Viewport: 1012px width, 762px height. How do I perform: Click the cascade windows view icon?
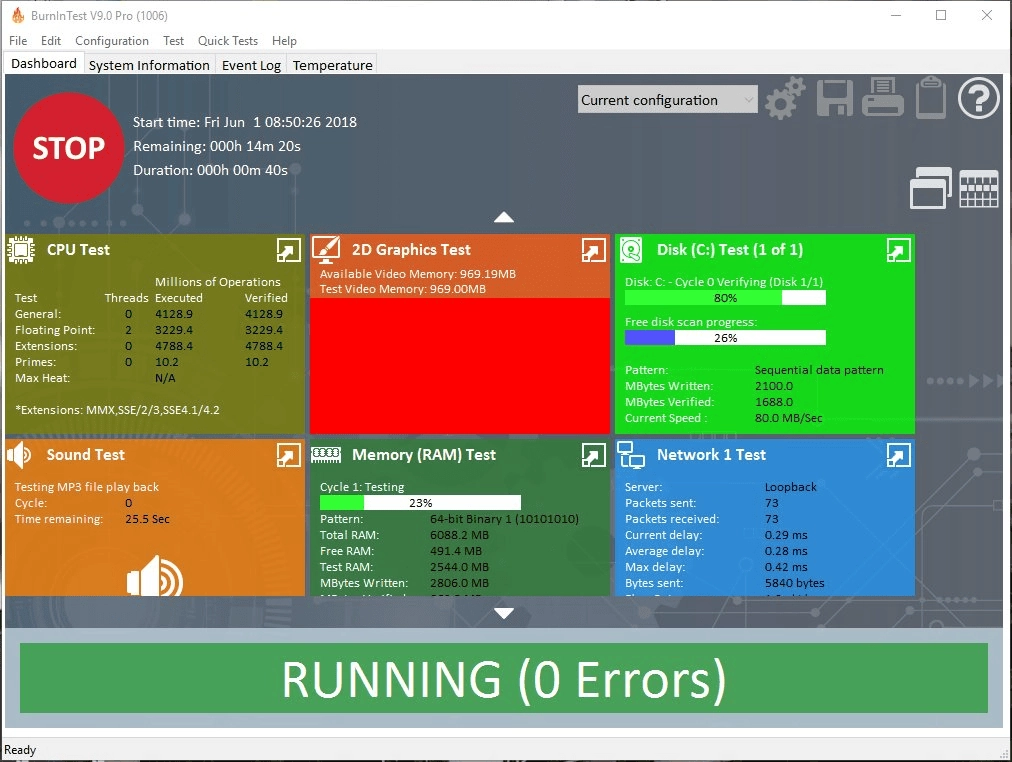point(931,188)
